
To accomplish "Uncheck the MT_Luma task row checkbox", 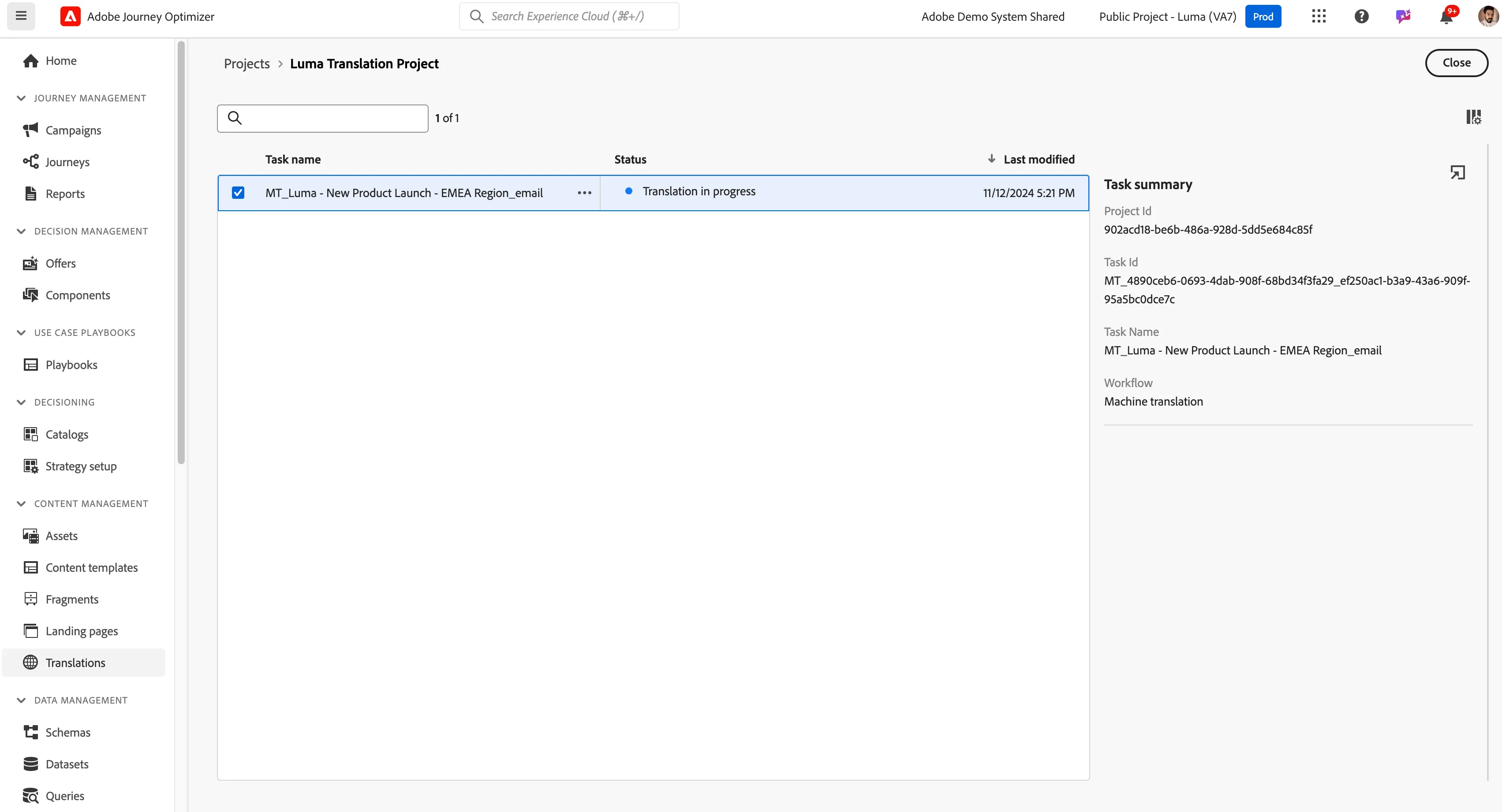I will point(238,193).
